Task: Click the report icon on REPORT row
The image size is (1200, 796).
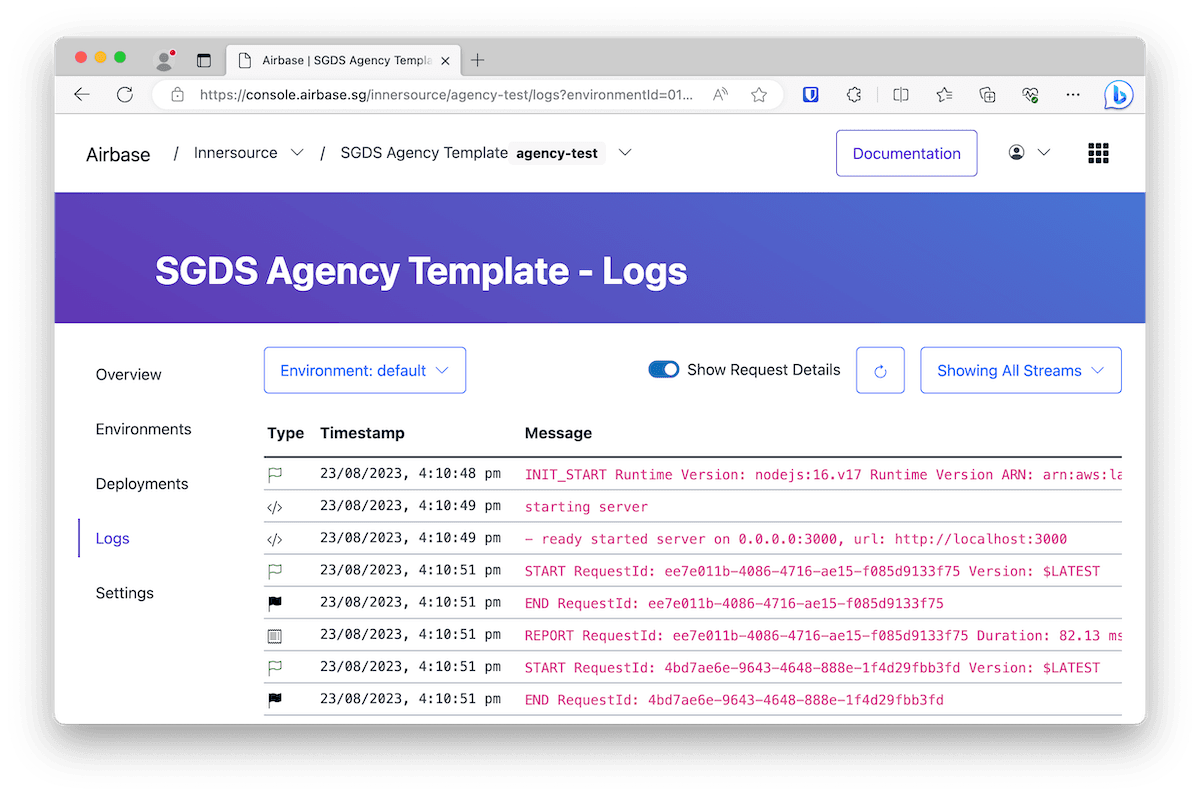Action: click(275, 635)
